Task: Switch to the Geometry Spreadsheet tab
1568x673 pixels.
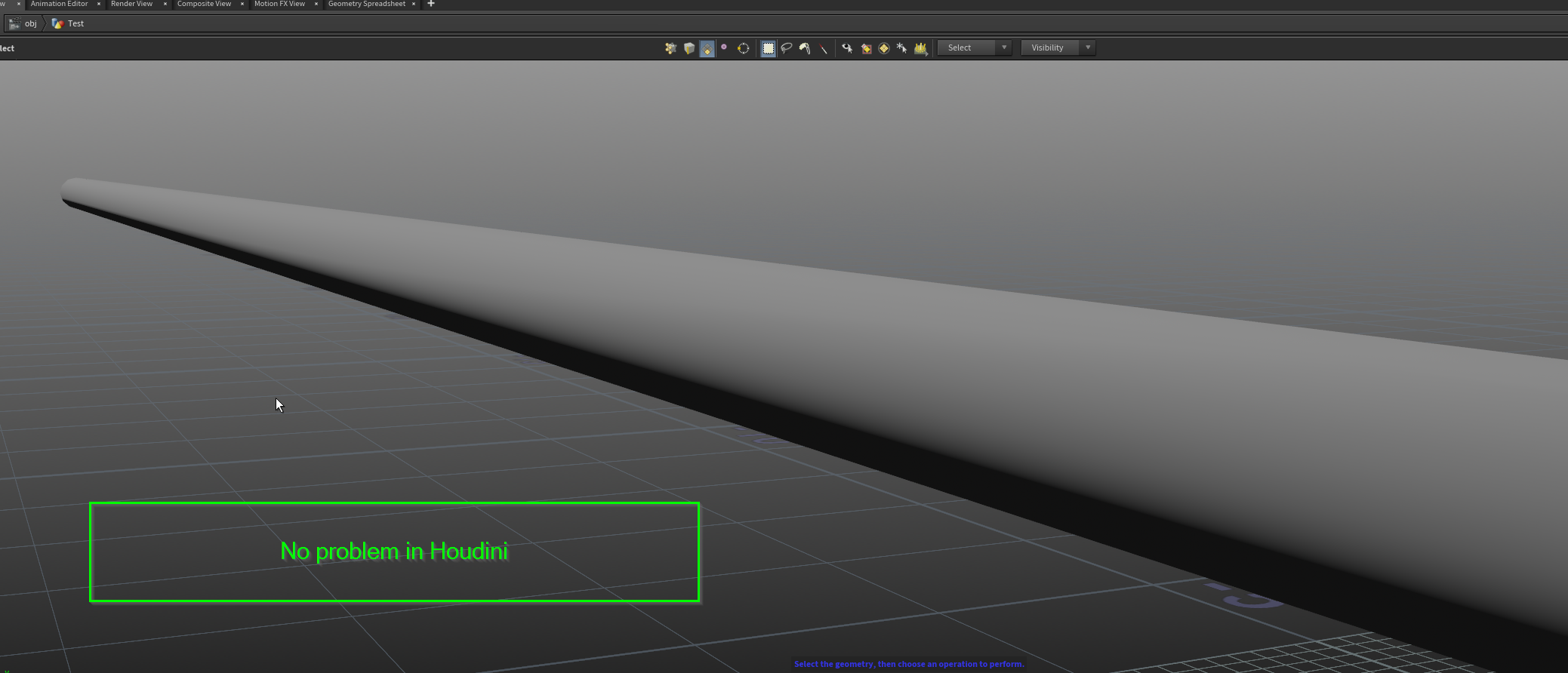Action: coord(366,5)
